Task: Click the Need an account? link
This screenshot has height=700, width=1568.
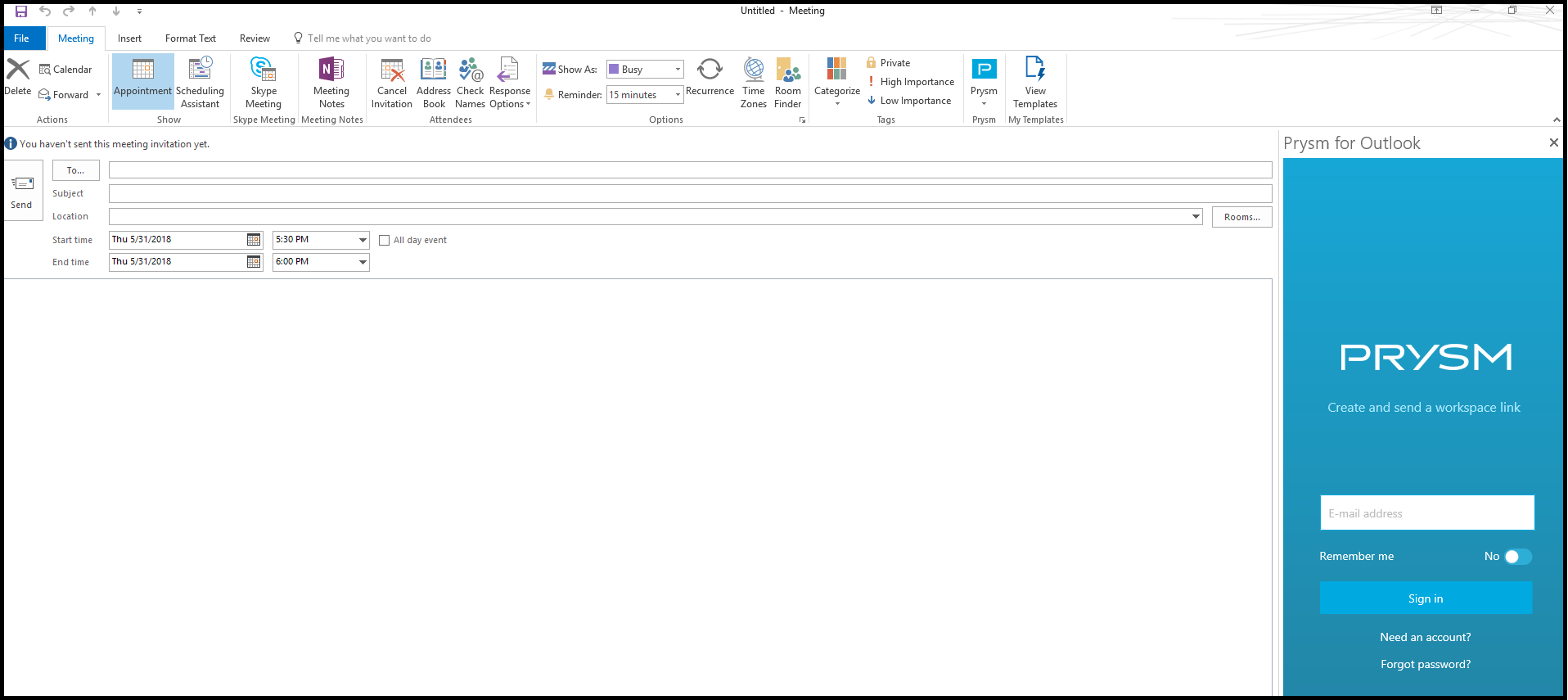Action: [1426, 638]
